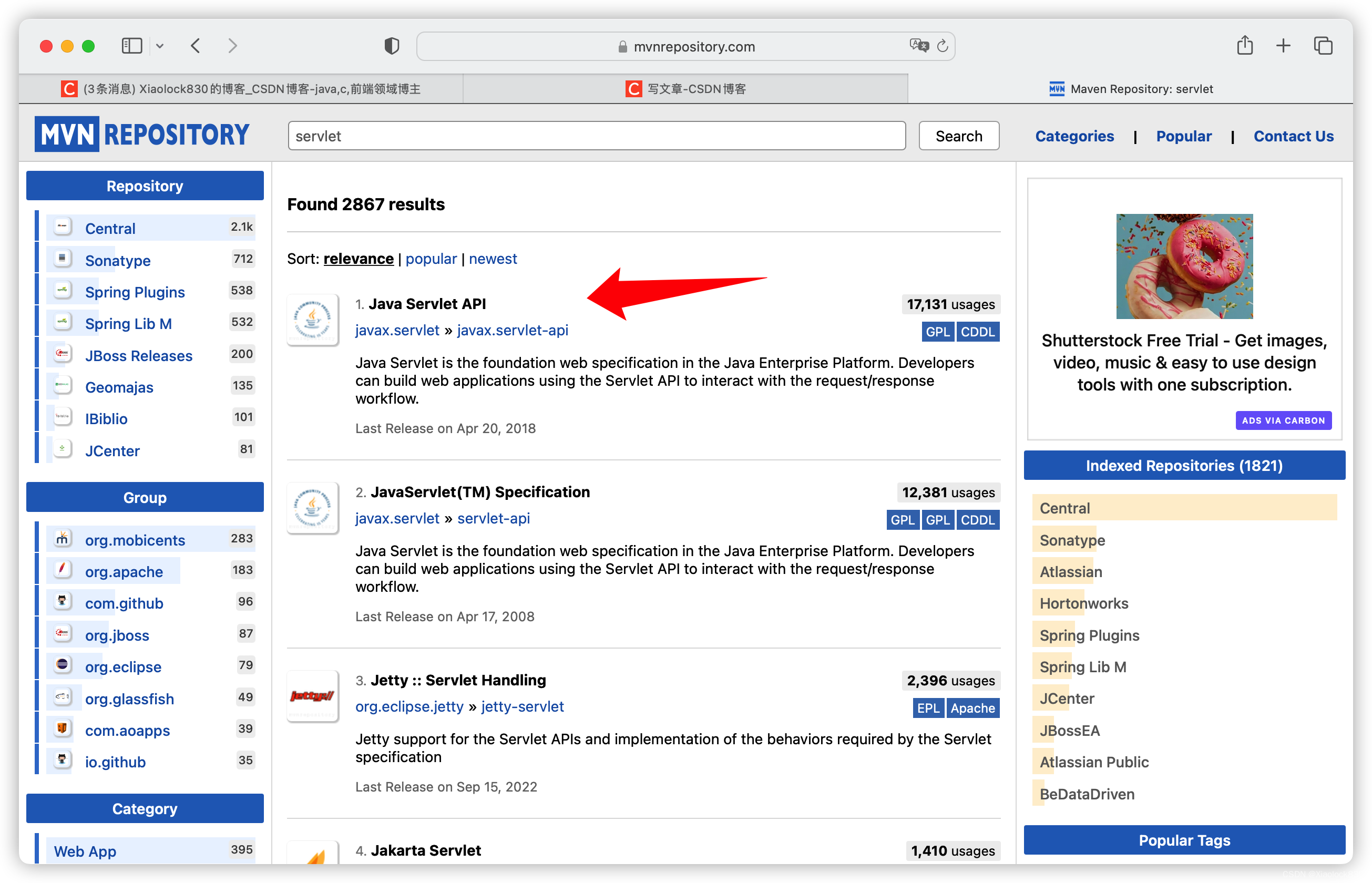Click the Contact Us menu item
1372x883 pixels.
tap(1294, 136)
